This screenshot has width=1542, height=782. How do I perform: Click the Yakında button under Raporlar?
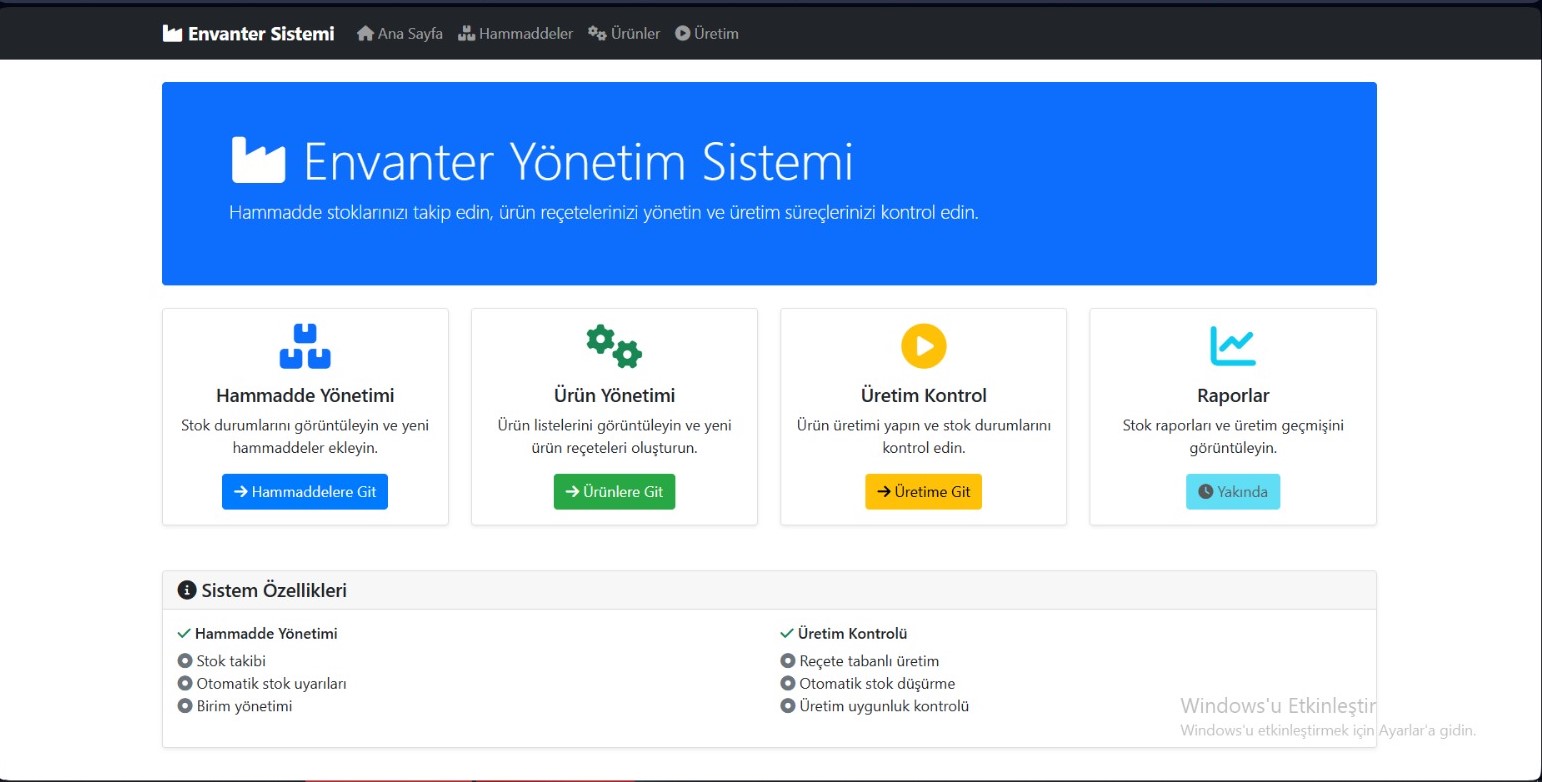pyautogui.click(x=1232, y=492)
